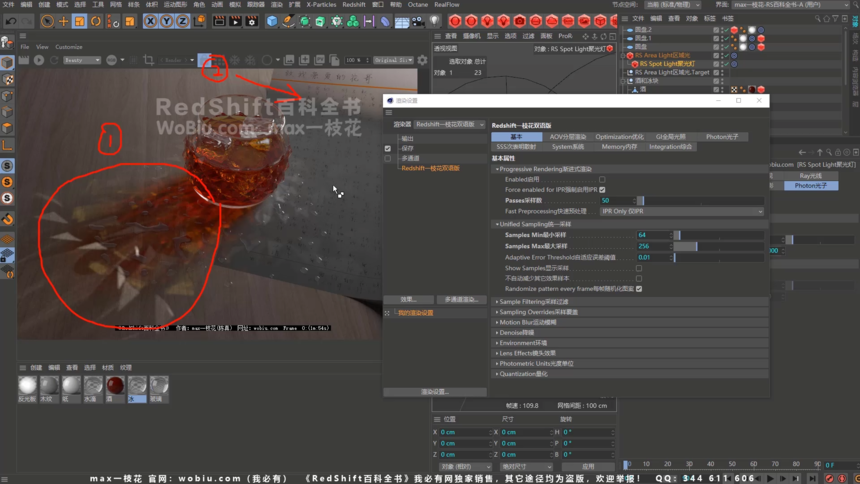This screenshot has height=484, width=860.
Task: Toggle the Y axis lock
Action: pyautogui.click(x=166, y=21)
